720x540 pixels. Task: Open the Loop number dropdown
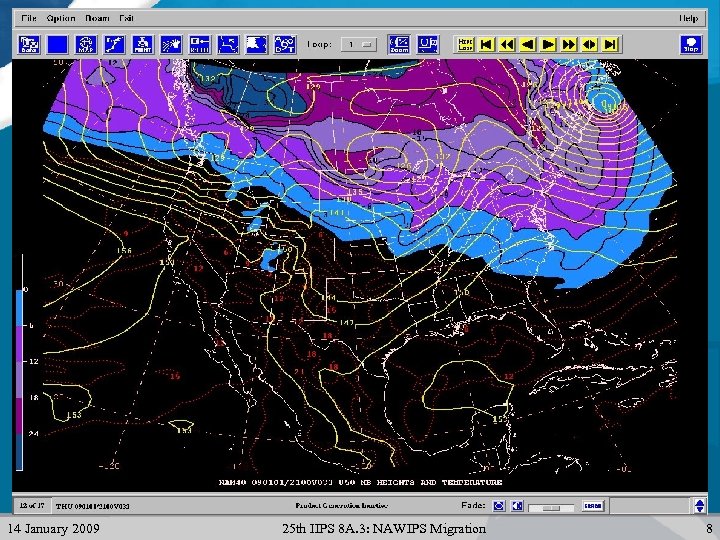pyautogui.click(x=359, y=45)
